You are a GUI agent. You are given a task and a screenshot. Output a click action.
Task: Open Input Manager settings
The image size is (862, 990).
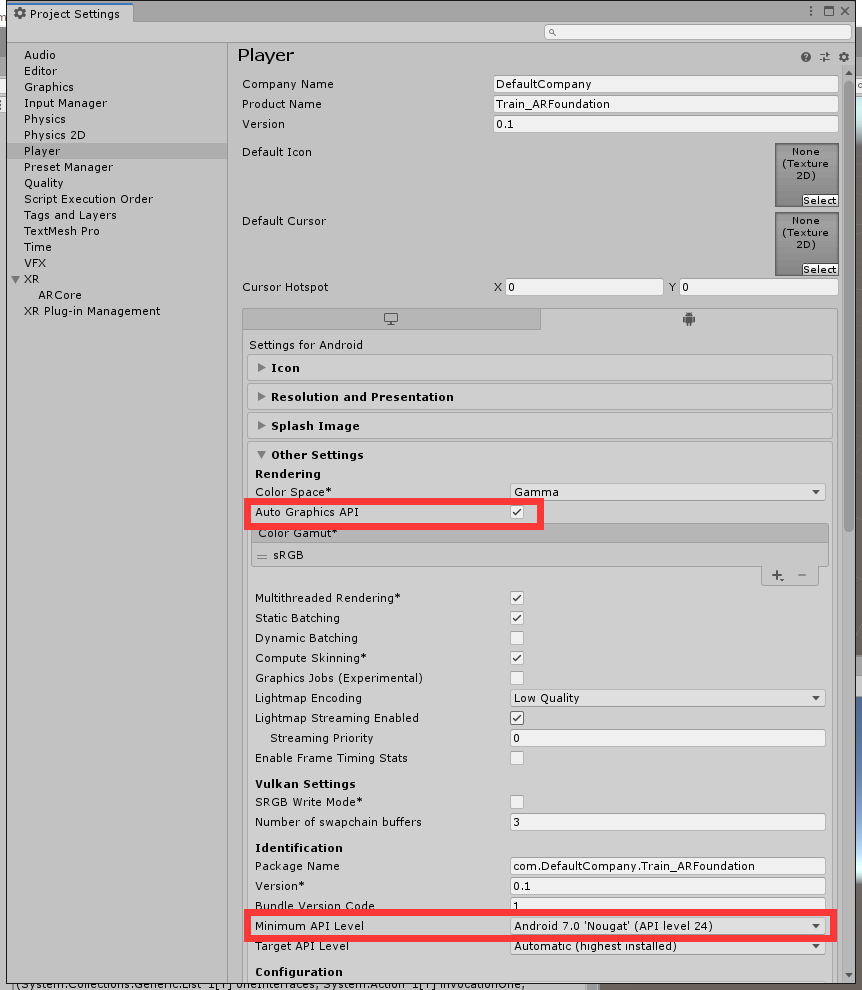click(66, 103)
